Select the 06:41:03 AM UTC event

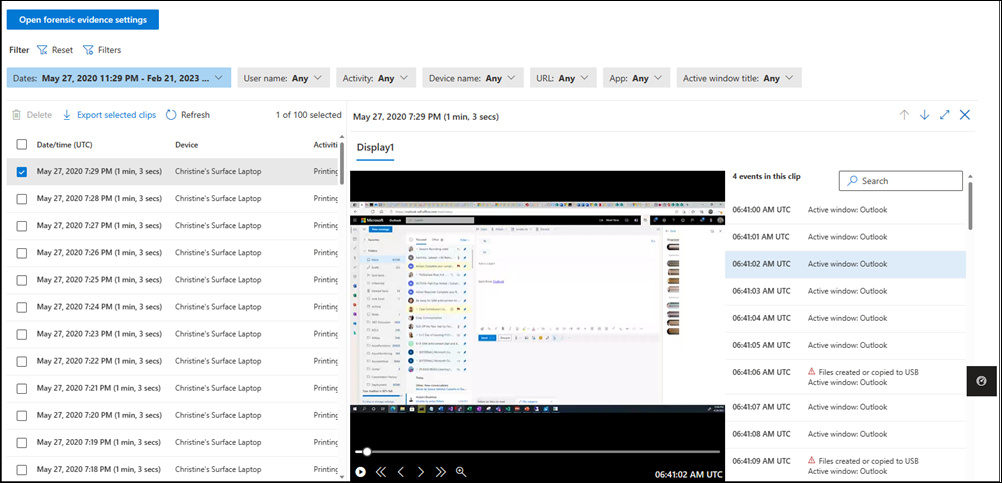click(845, 291)
